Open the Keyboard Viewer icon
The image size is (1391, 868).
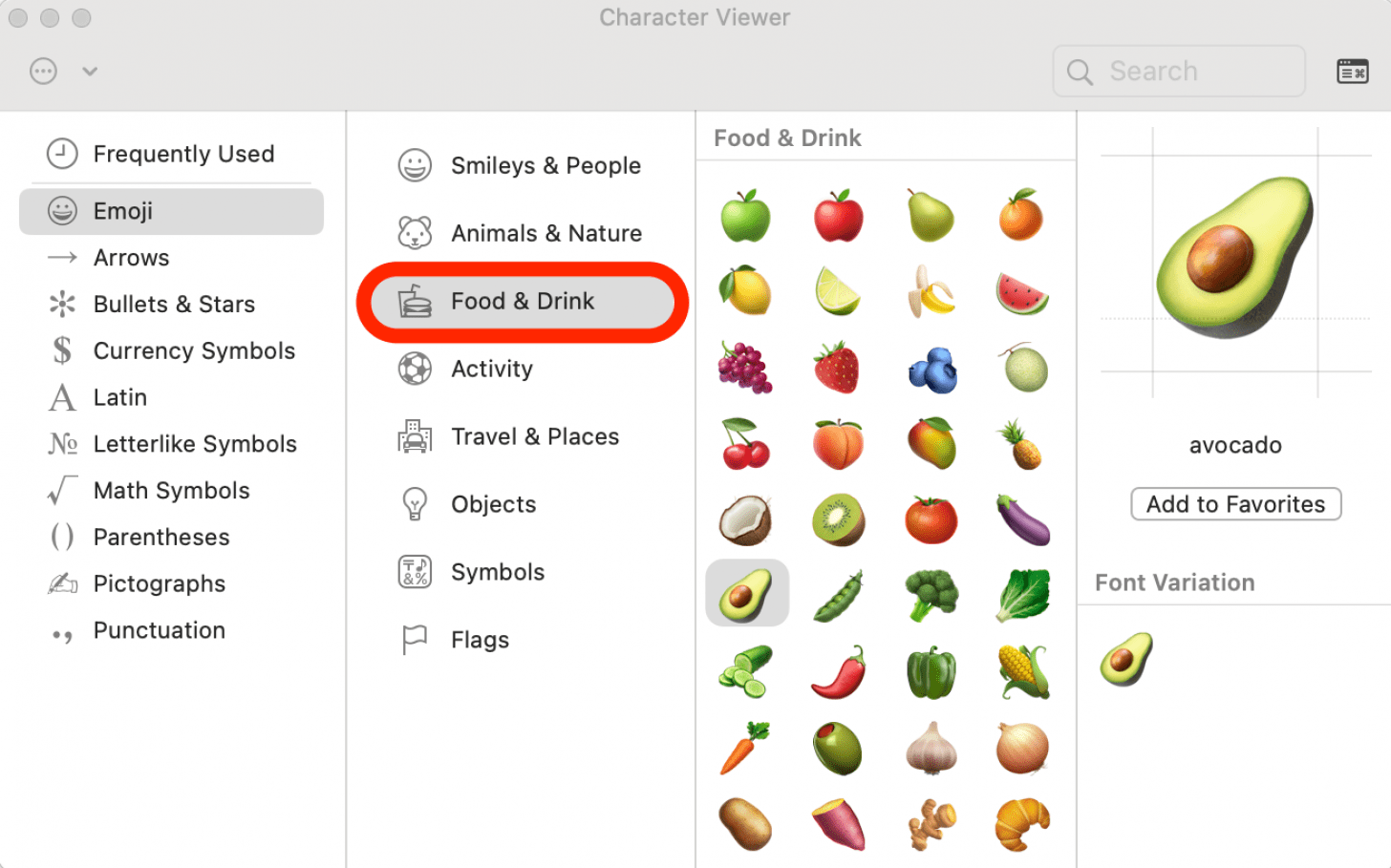tap(1353, 71)
